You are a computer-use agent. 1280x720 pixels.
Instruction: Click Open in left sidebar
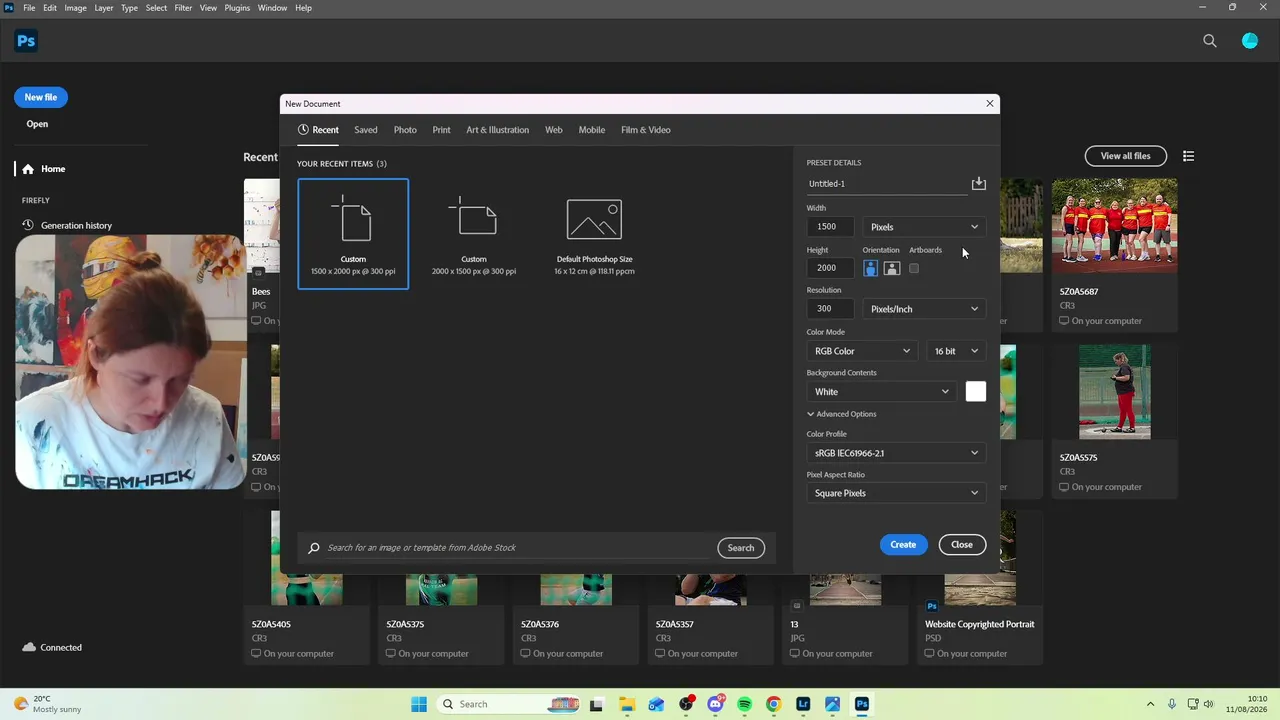click(x=37, y=124)
